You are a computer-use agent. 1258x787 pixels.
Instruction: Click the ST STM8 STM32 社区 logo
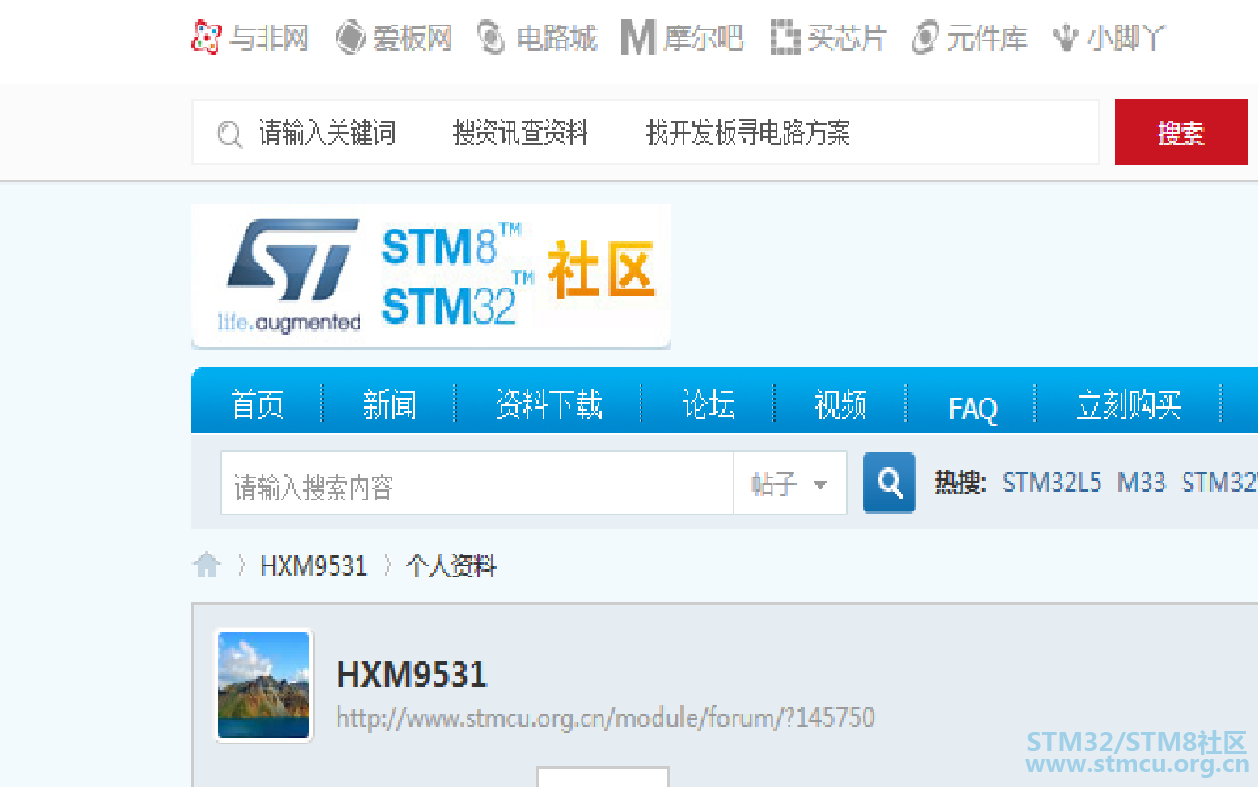click(x=430, y=276)
